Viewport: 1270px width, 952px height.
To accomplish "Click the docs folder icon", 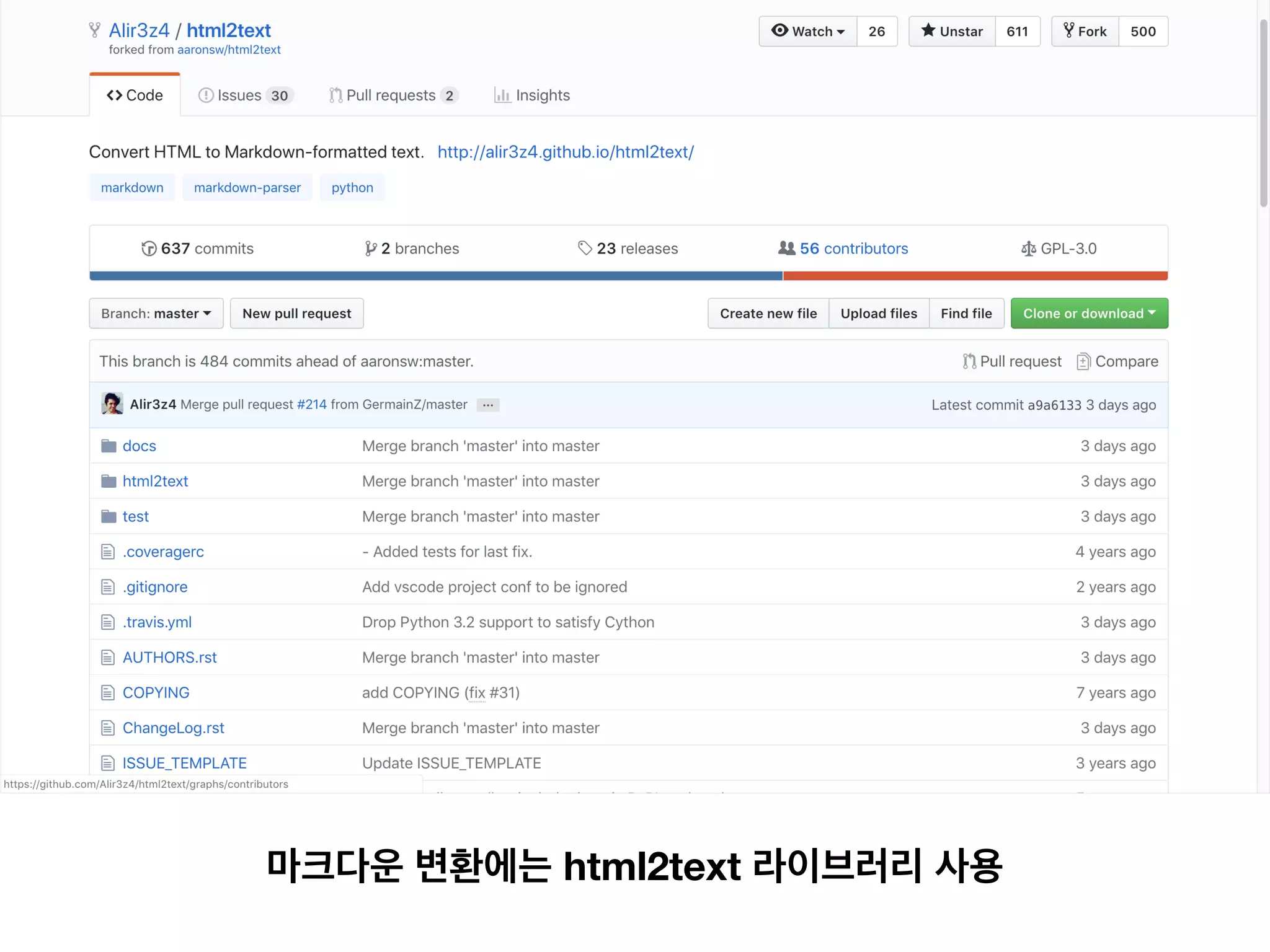I will pyautogui.click(x=109, y=446).
